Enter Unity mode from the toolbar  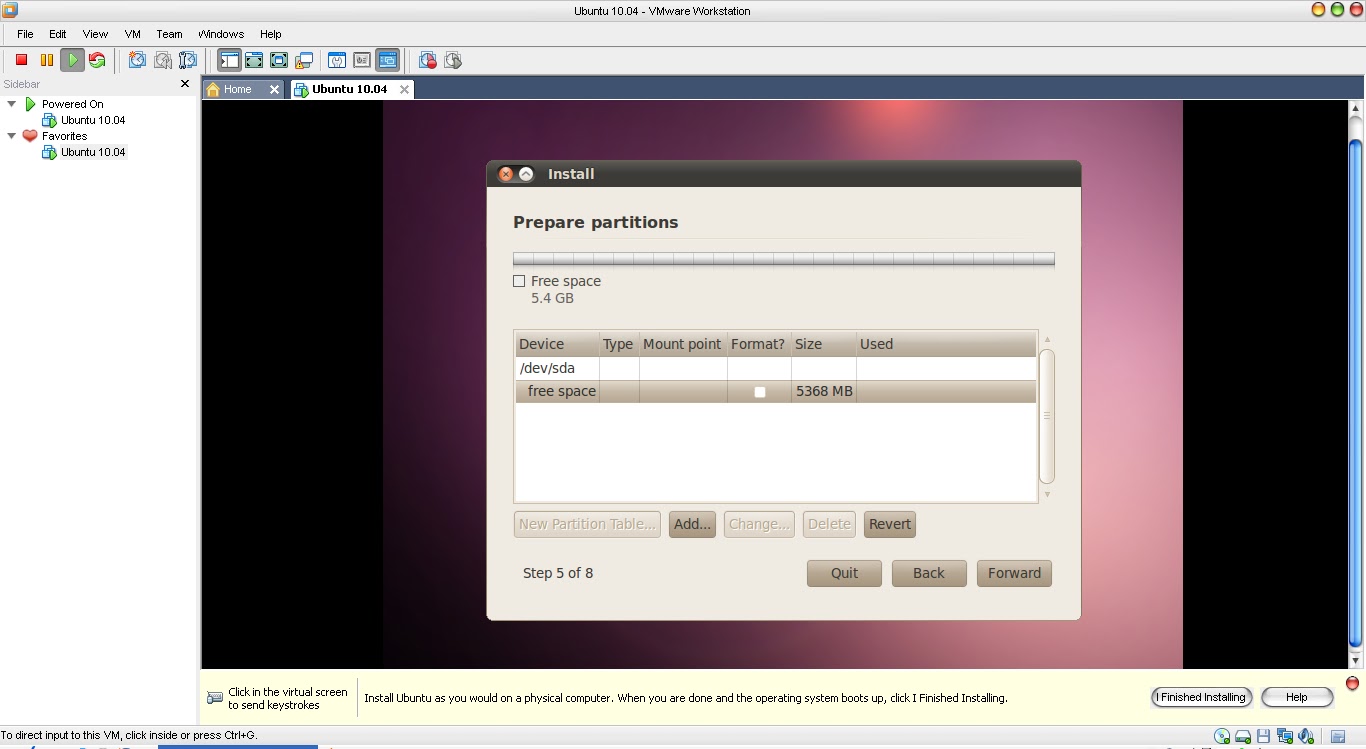304,60
